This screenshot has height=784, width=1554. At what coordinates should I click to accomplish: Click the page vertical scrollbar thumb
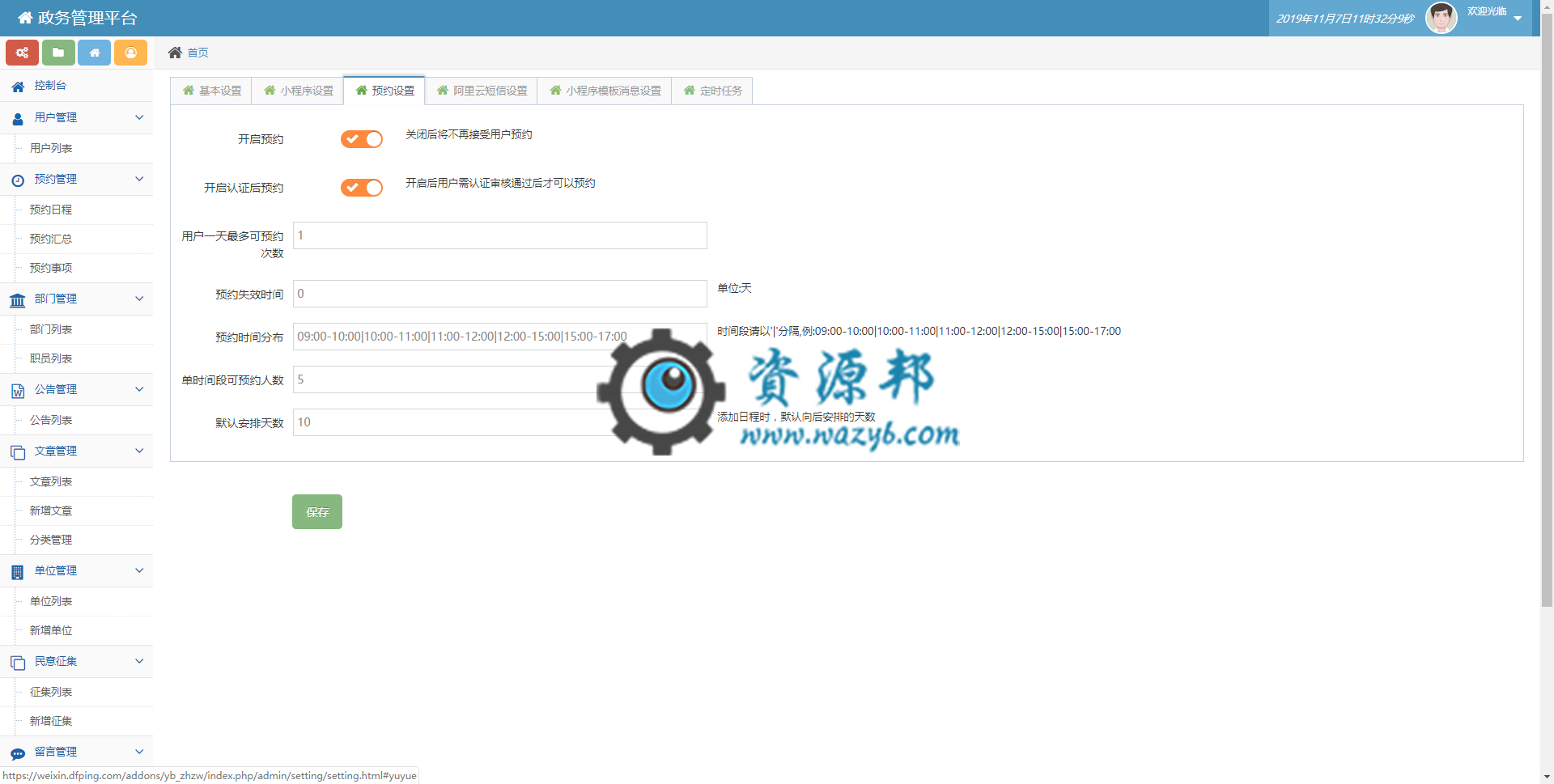(1547, 310)
